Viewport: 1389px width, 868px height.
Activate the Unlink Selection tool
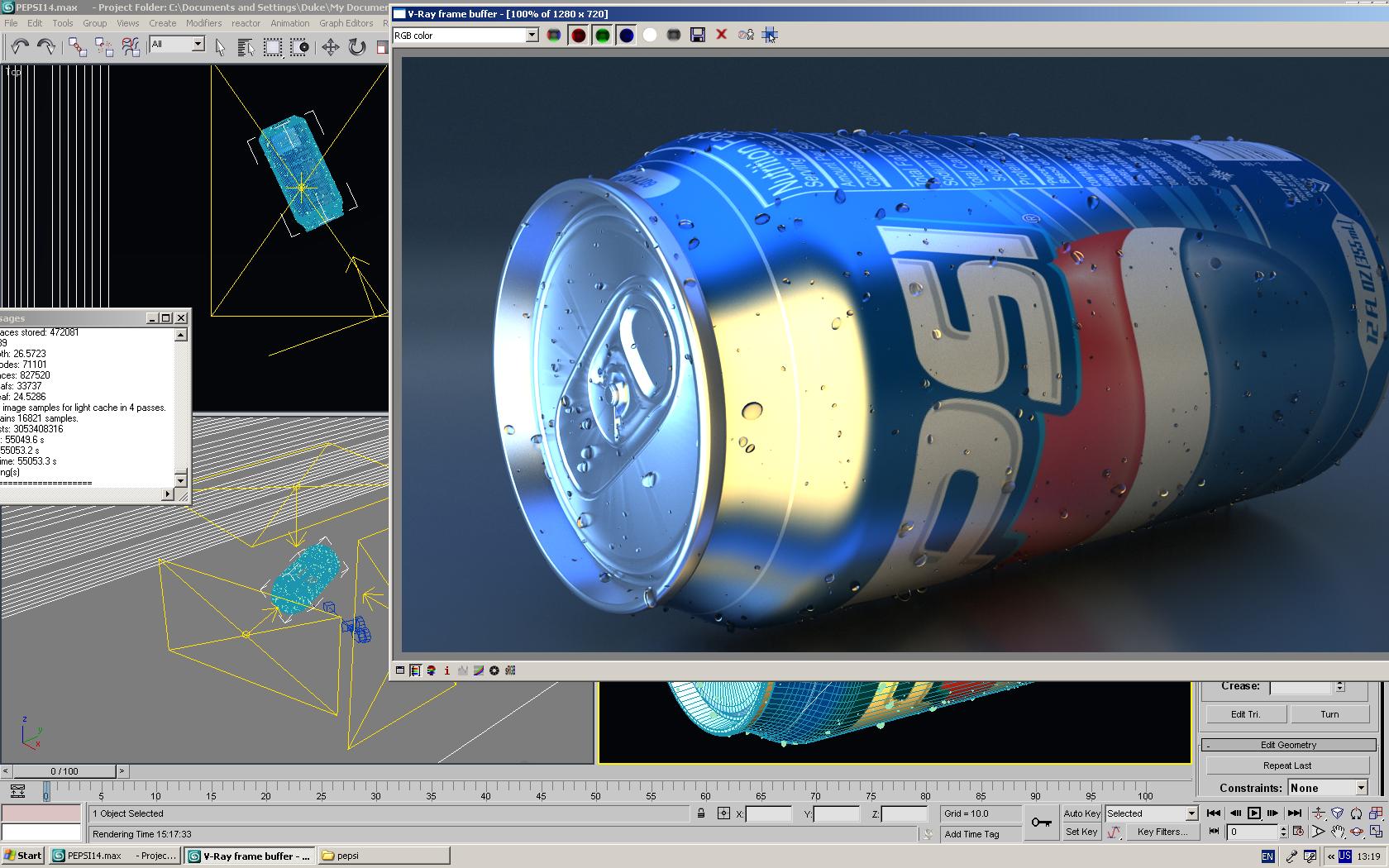point(104,46)
